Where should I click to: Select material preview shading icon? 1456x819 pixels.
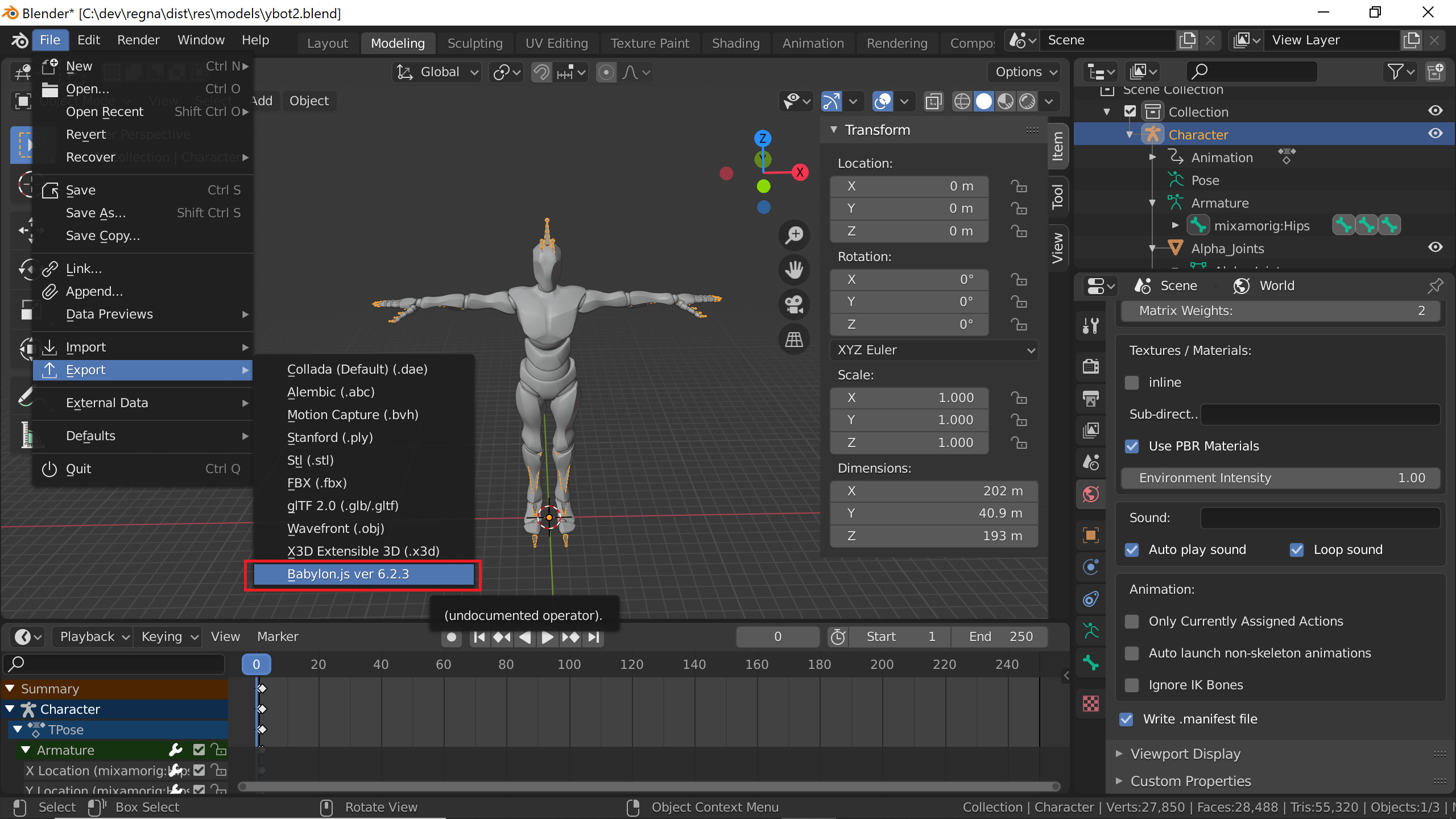coord(1006,101)
